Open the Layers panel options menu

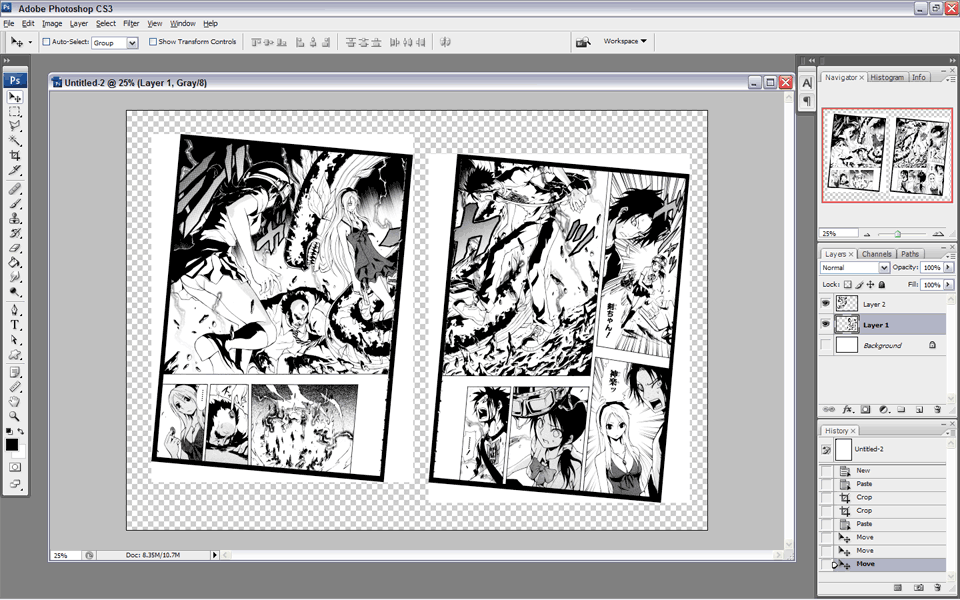949,255
